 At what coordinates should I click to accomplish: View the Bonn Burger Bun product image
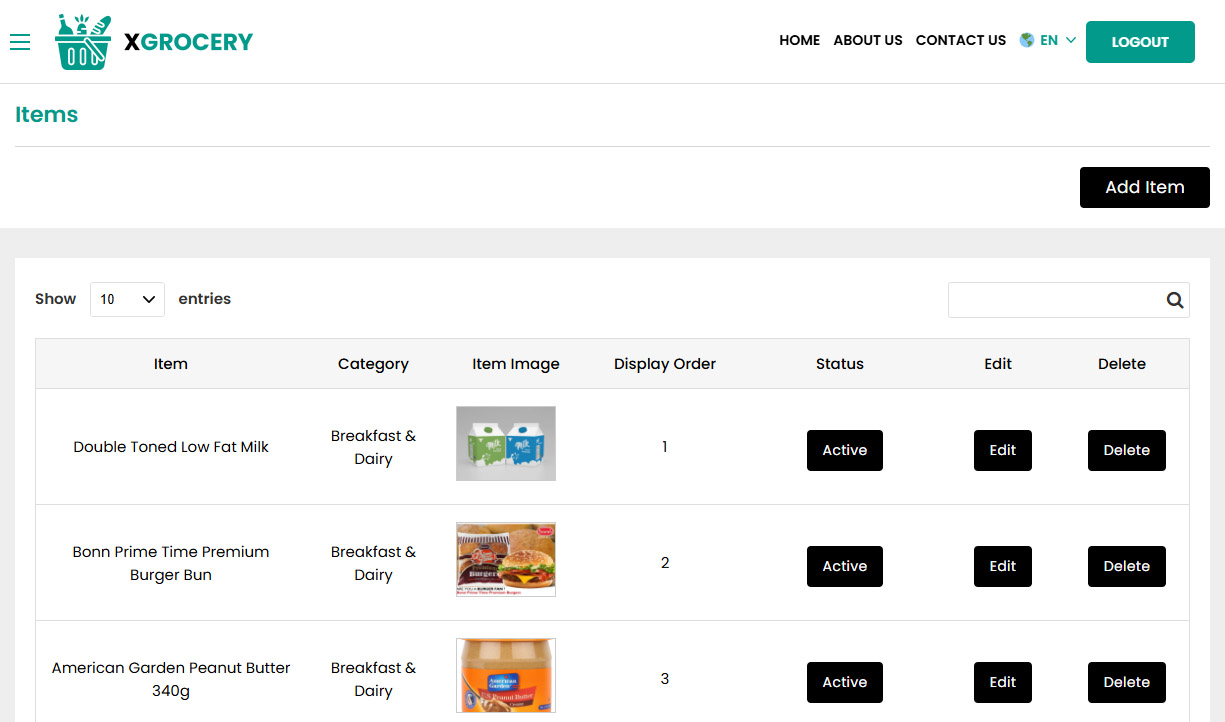pyautogui.click(x=505, y=559)
